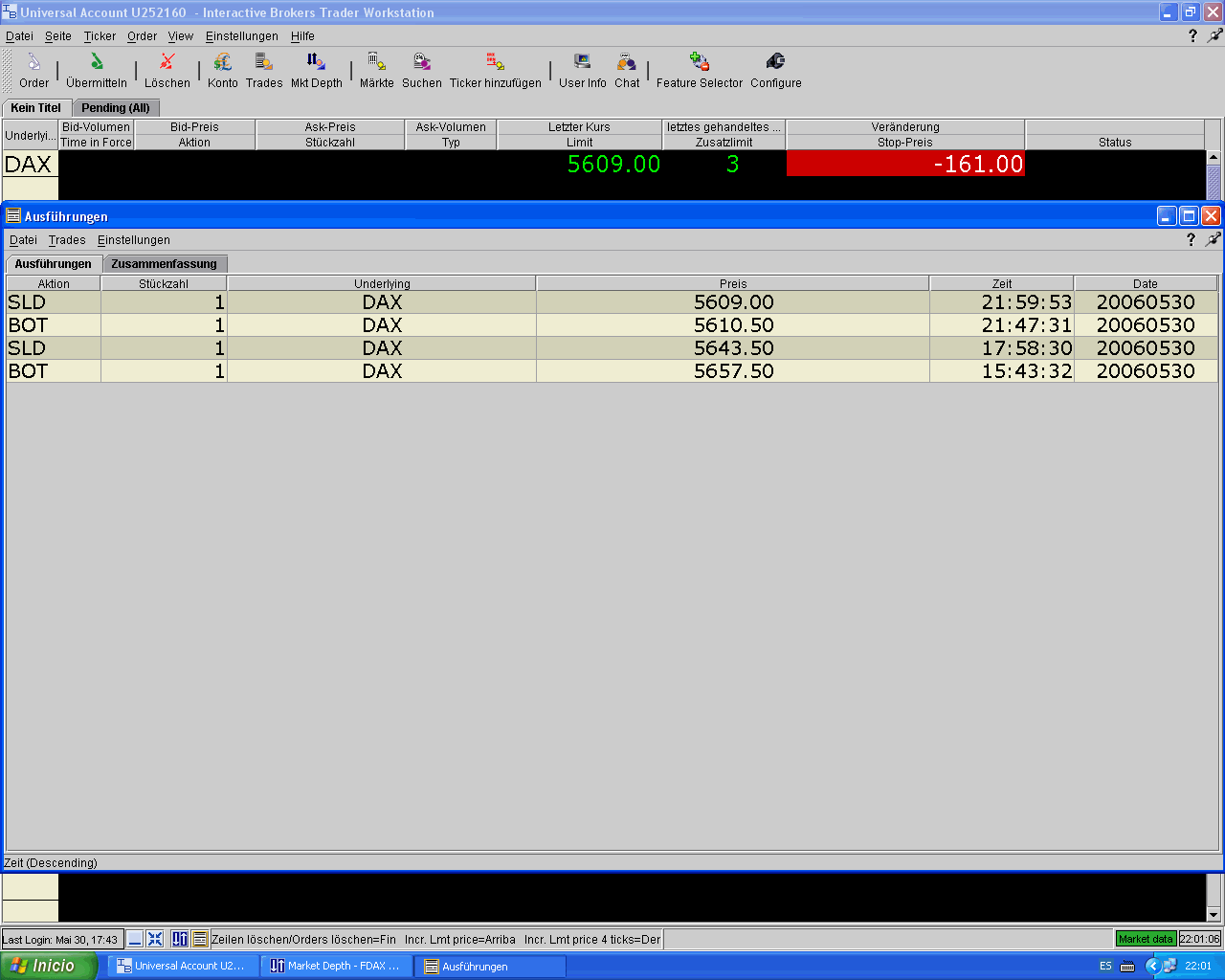Switch to the Zusammenfassung tab
Image resolution: width=1225 pixels, height=980 pixels.
[x=165, y=264]
